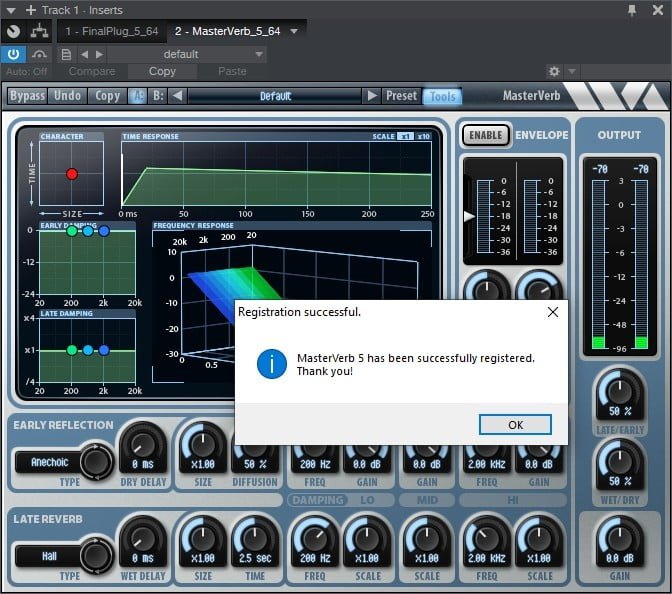Click the Late/Early balance knob
Image resolution: width=672 pixels, height=594 pixels.
click(620, 391)
